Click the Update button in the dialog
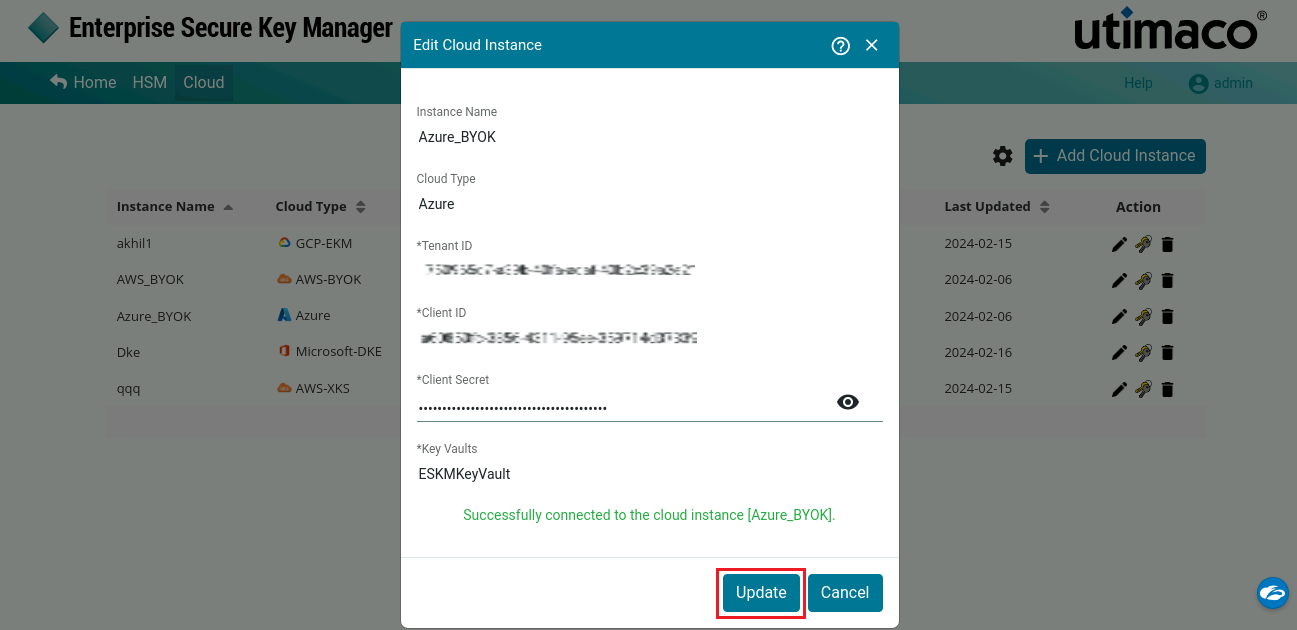This screenshot has height=630, width=1297. tap(761, 592)
